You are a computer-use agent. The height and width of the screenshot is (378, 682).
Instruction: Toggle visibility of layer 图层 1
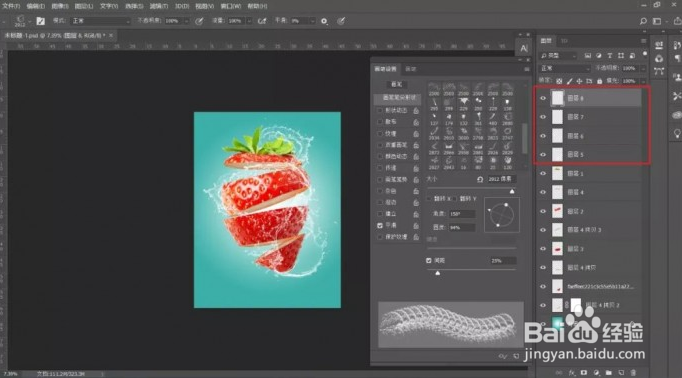click(543, 174)
